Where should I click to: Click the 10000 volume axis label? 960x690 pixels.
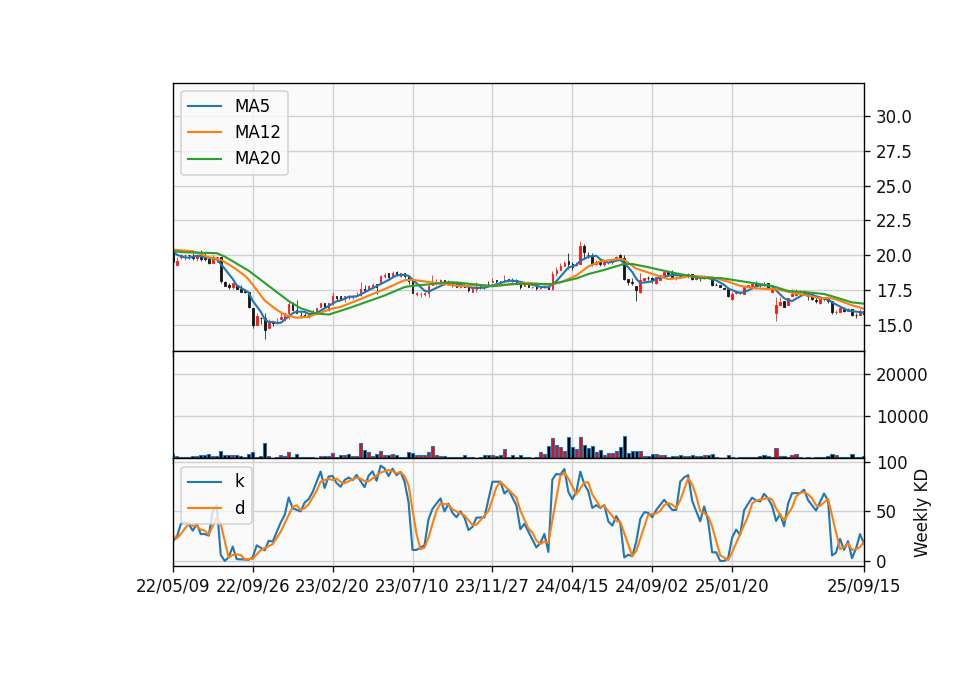coord(902,417)
